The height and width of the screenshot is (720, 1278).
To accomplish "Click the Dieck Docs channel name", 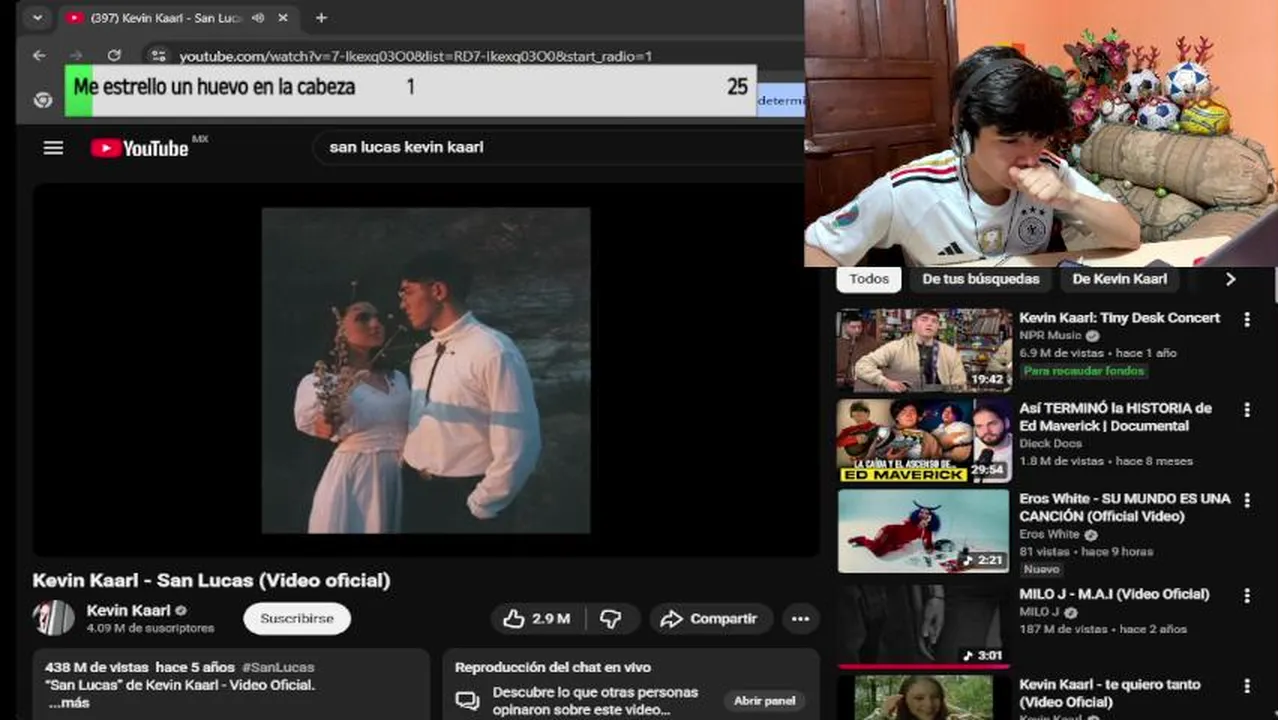I will [x=1050, y=443].
